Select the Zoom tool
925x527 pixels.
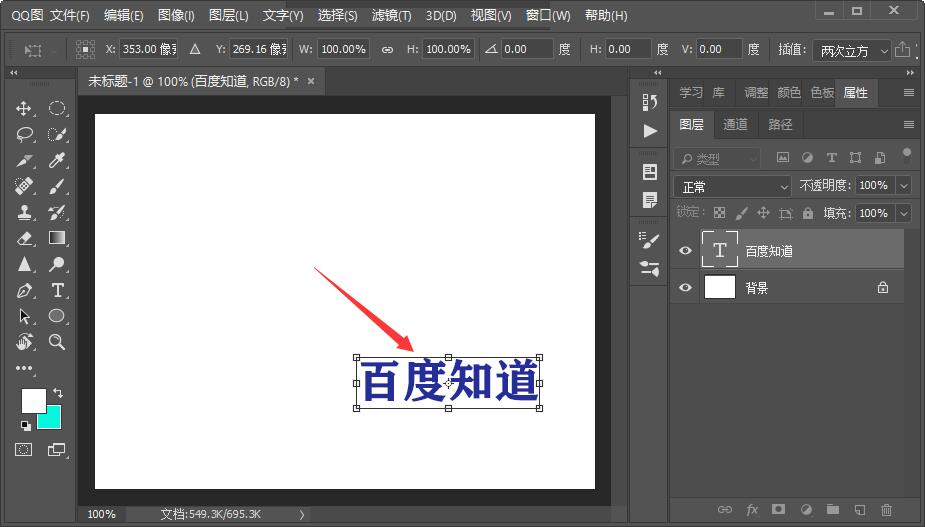(x=57, y=342)
